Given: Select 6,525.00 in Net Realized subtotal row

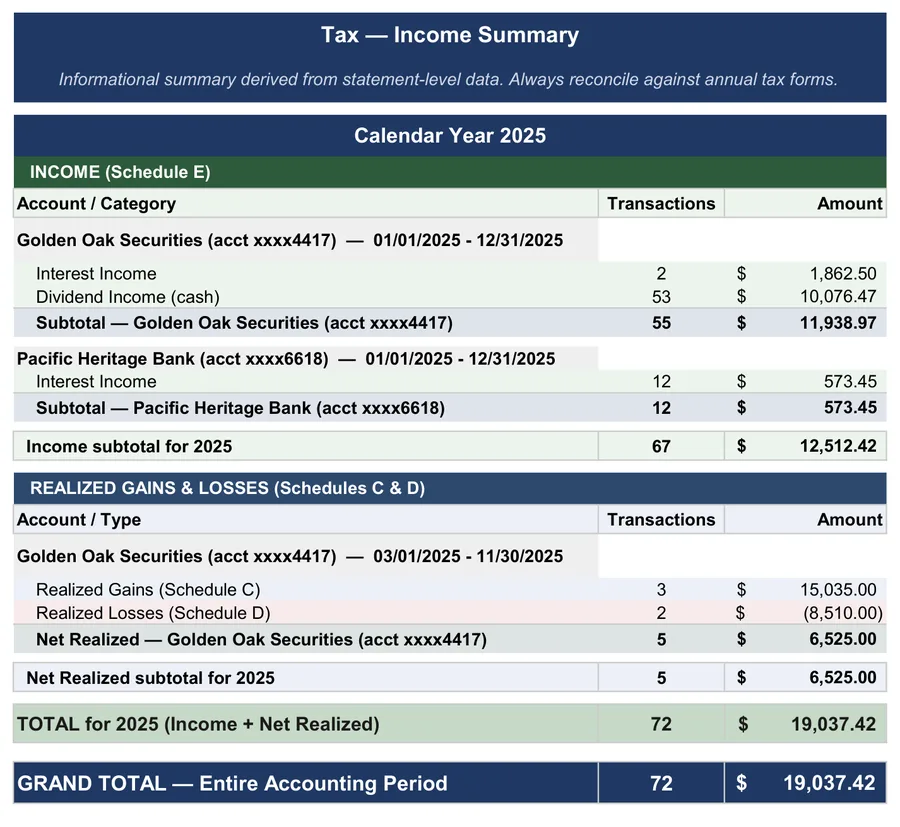Looking at the screenshot, I should click(843, 678).
